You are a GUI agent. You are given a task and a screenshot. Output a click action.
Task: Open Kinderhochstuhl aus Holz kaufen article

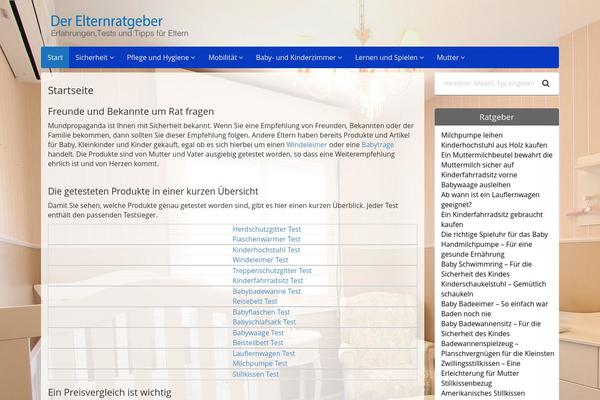coord(494,145)
